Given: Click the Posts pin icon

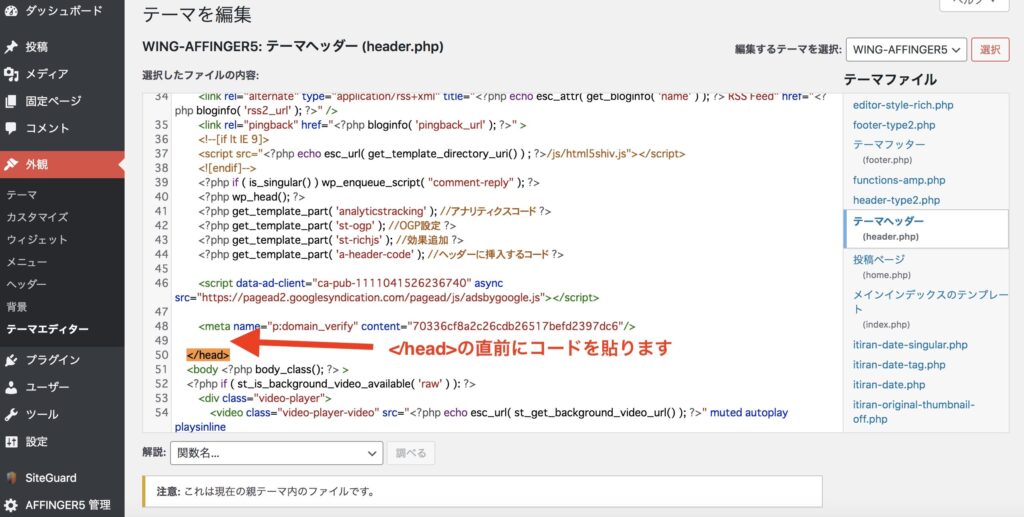Looking at the screenshot, I should coord(11,47).
